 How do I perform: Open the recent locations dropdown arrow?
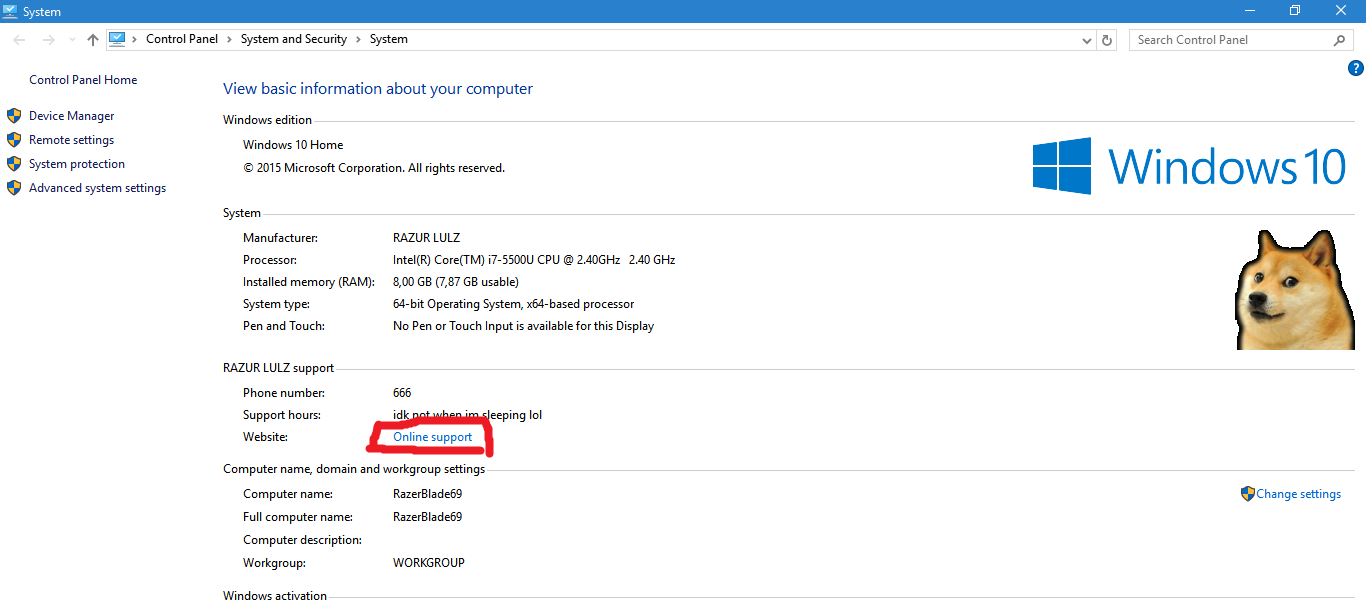(x=71, y=40)
